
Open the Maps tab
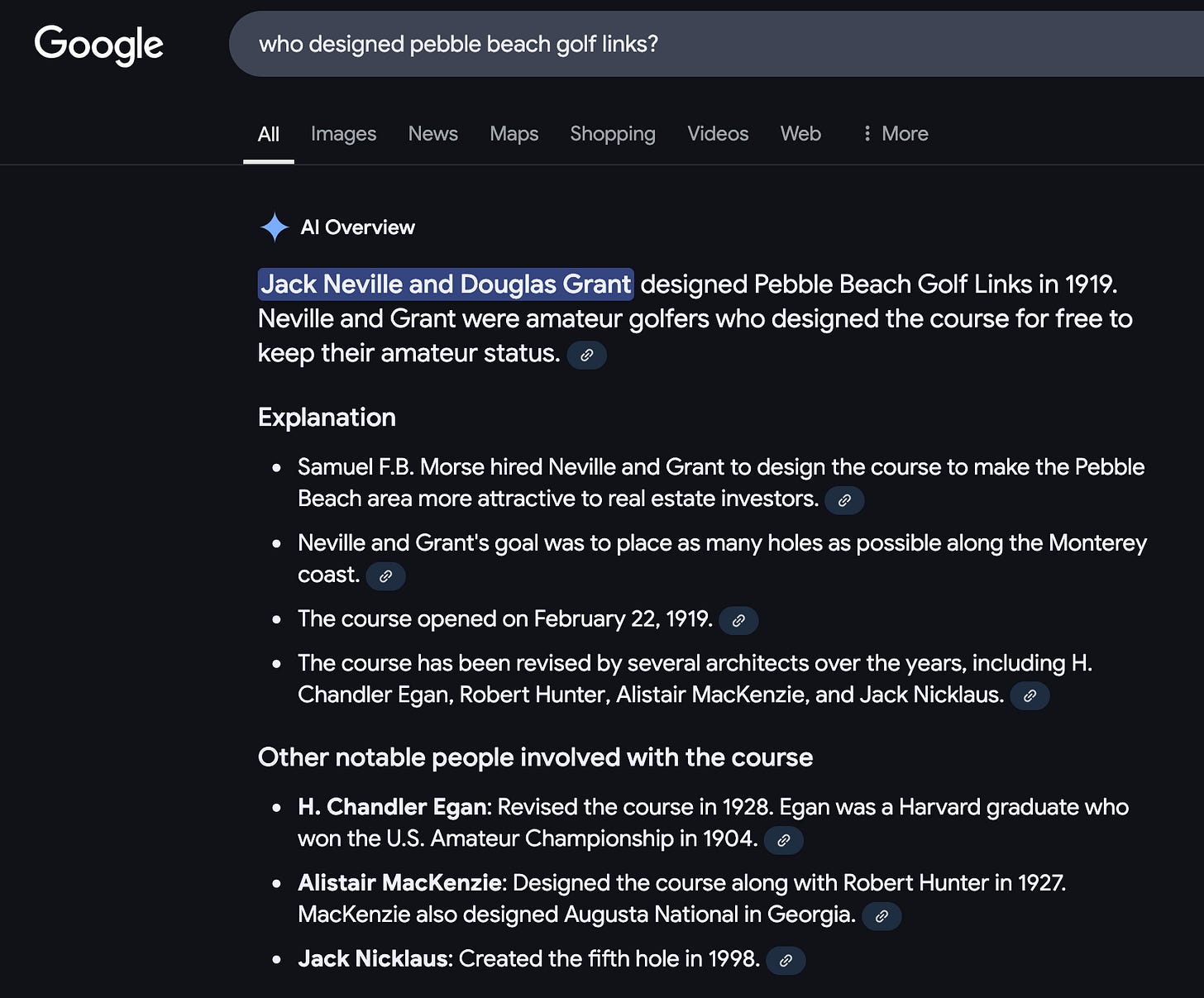514,134
